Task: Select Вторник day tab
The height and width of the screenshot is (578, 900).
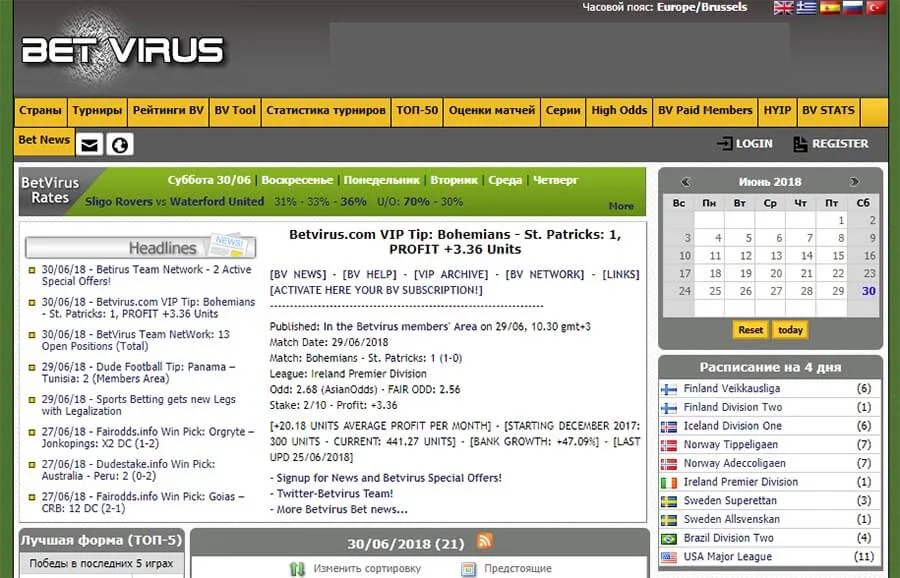Action: tap(454, 180)
